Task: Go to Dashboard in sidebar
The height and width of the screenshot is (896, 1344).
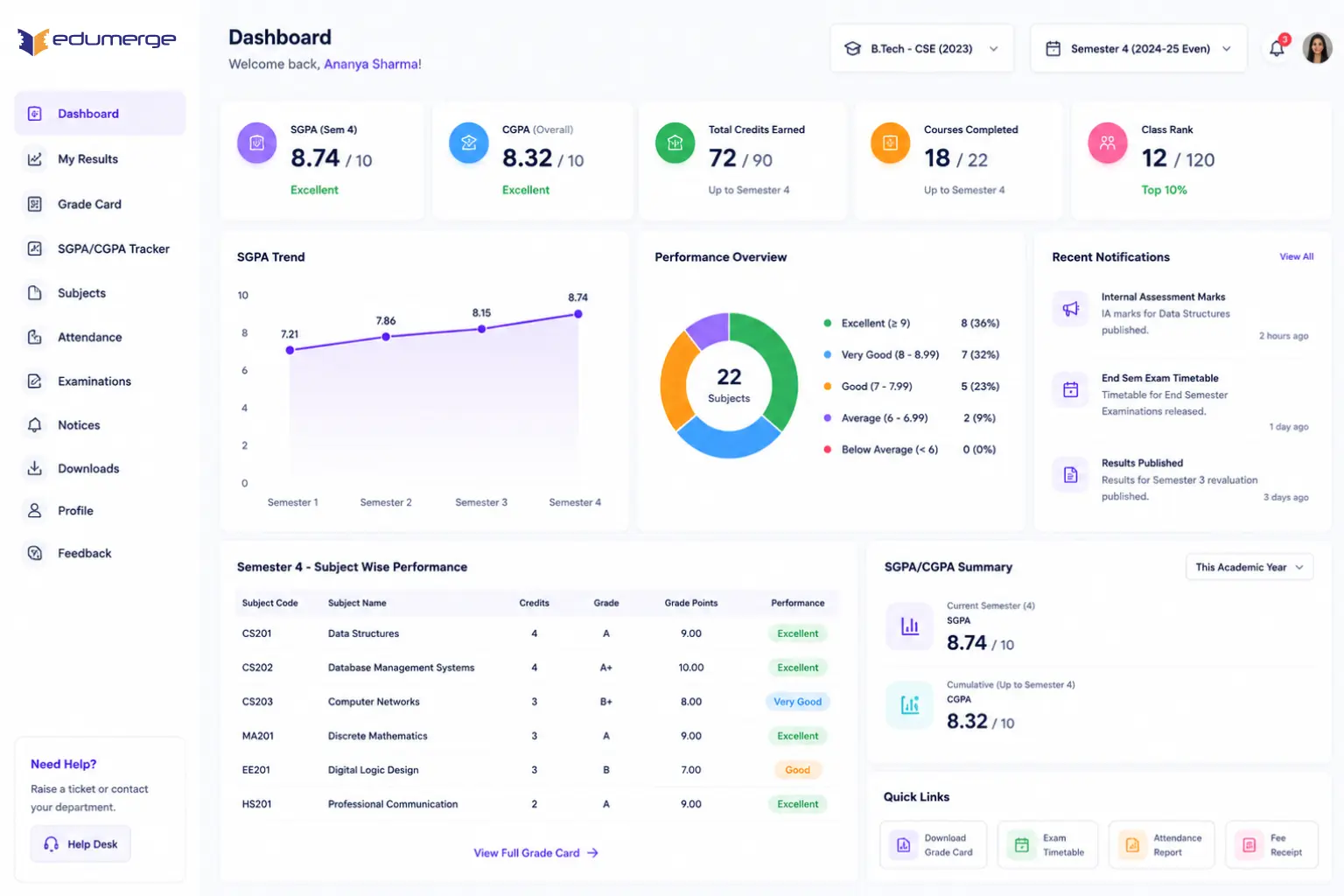Action: (x=100, y=114)
